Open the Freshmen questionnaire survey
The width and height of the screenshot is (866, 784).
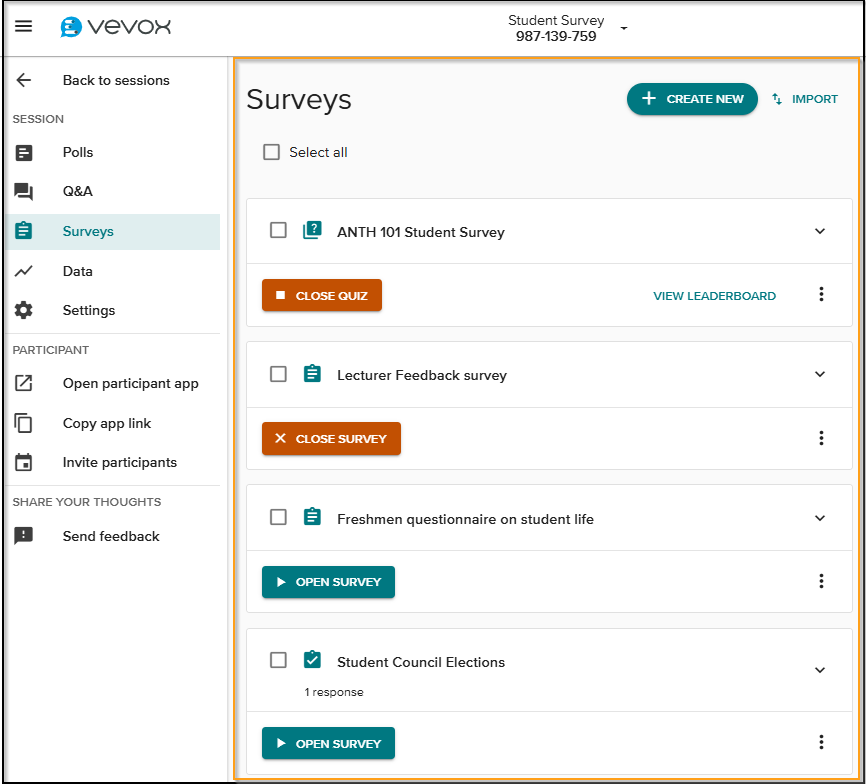click(328, 582)
